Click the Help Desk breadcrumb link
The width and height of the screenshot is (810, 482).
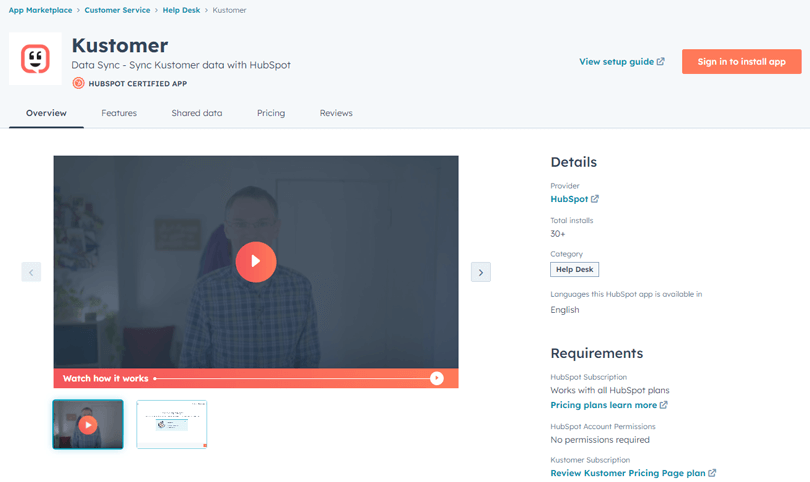[x=181, y=10]
